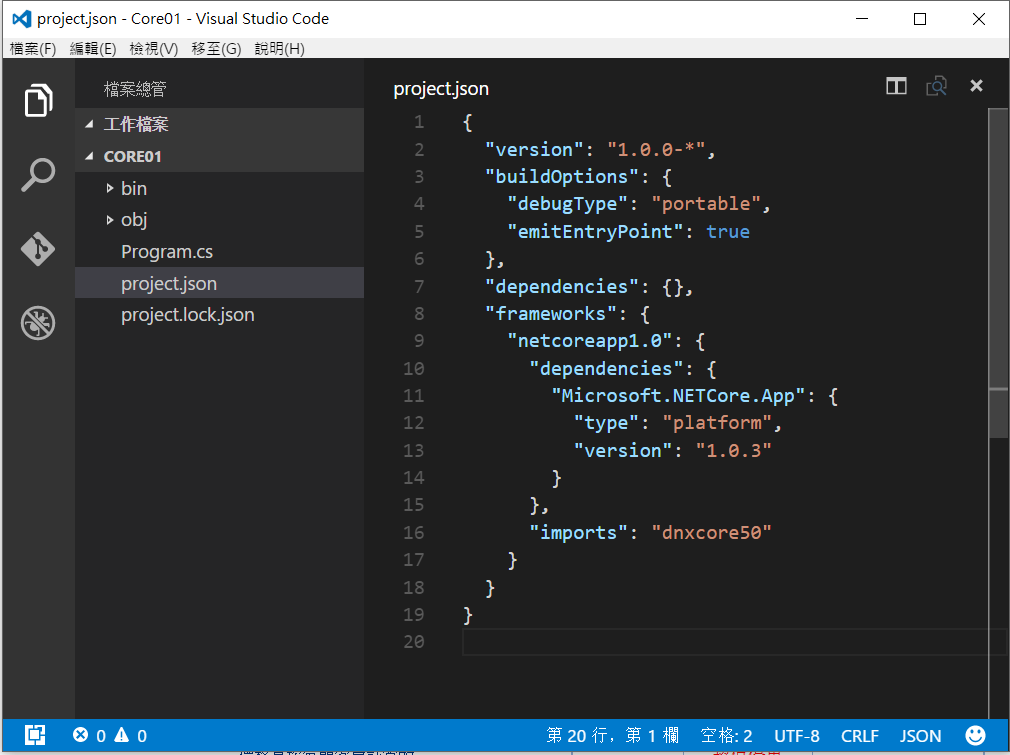Change language mode via JSON
The image size is (1010, 755).
(x=920, y=735)
